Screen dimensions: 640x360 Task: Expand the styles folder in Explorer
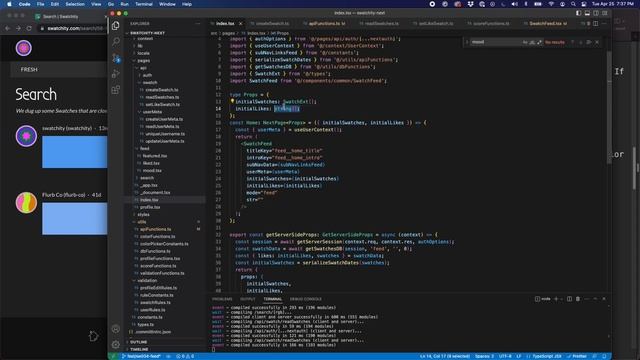[x=143, y=215]
